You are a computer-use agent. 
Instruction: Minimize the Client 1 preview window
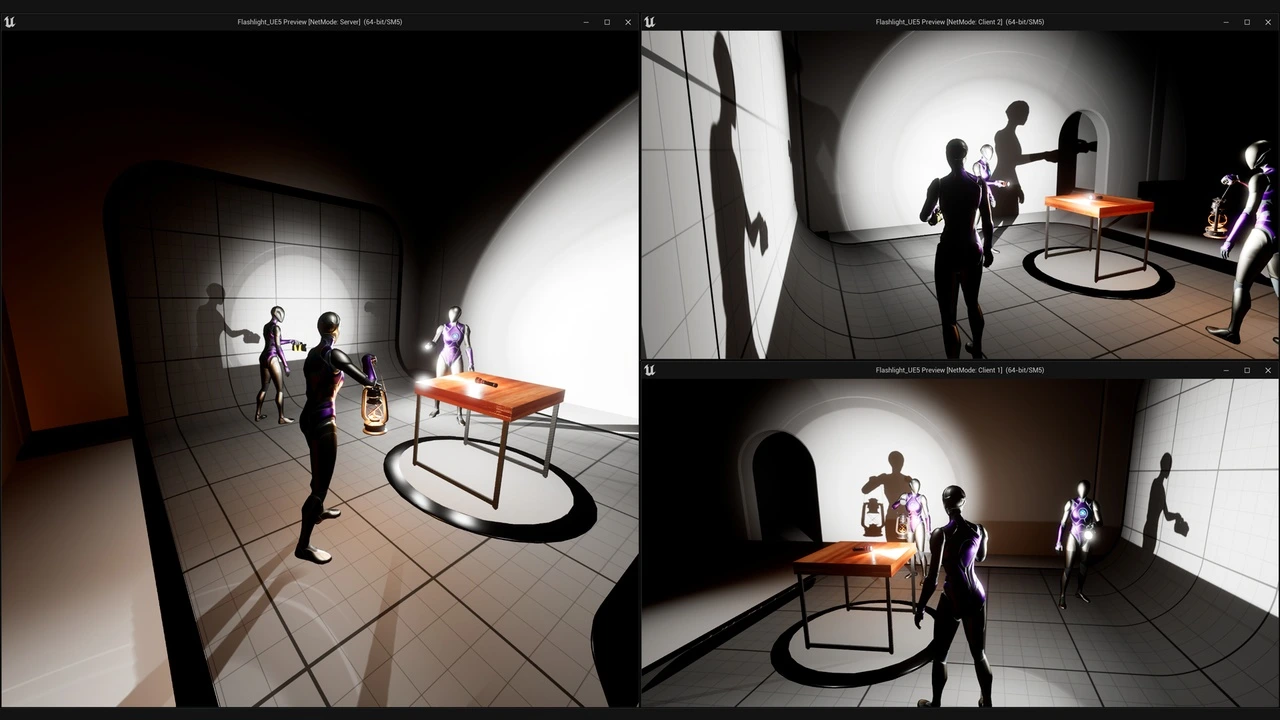1226,370
